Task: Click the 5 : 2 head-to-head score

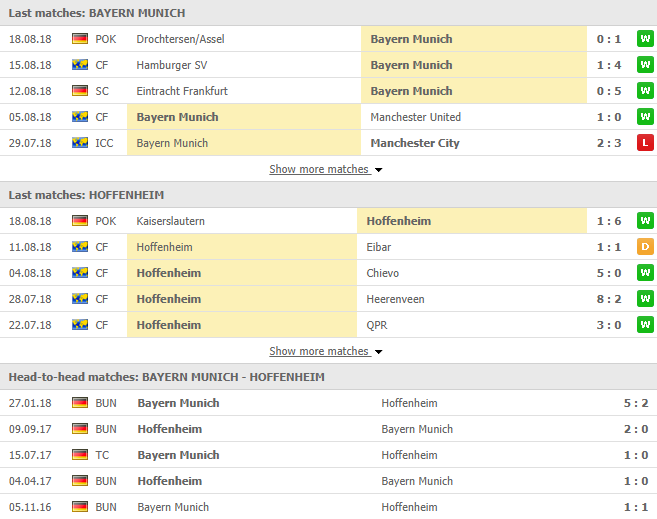Action: [636, 403]
